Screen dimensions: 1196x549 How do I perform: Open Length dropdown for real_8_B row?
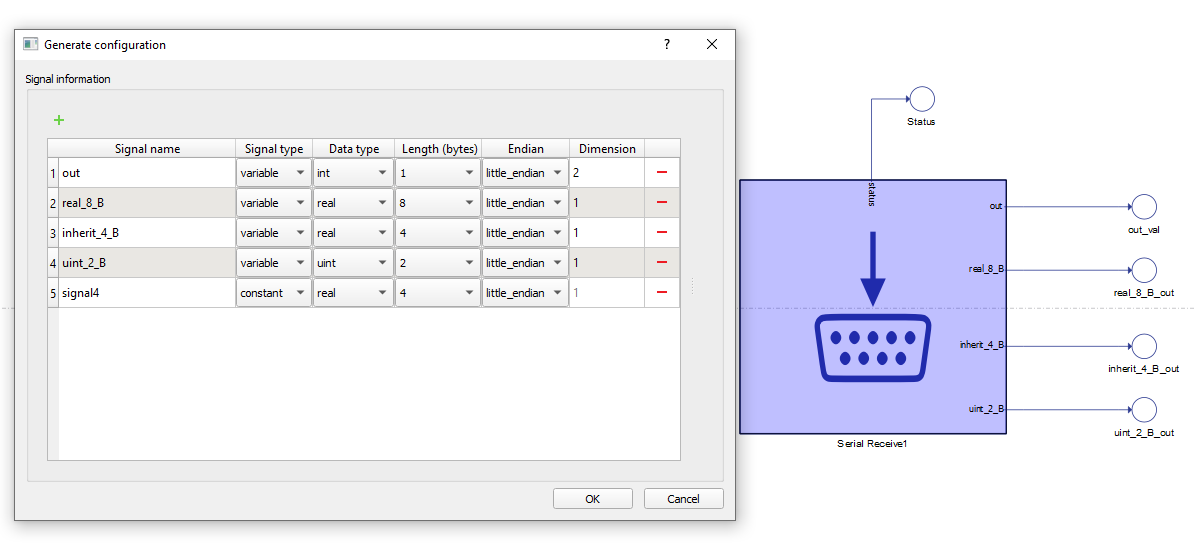point(438,203)
